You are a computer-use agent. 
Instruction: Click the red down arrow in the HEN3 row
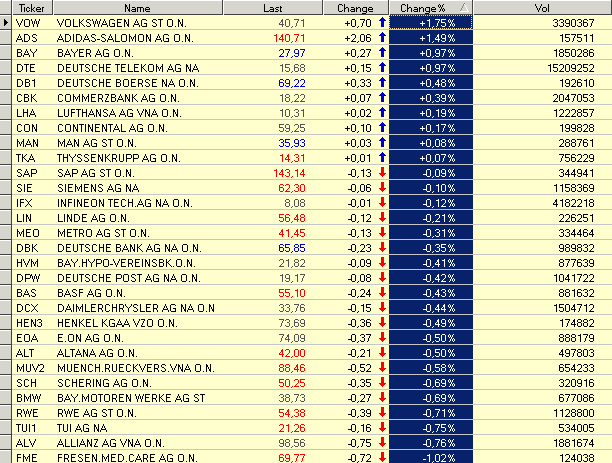click(x=382, y=322)
